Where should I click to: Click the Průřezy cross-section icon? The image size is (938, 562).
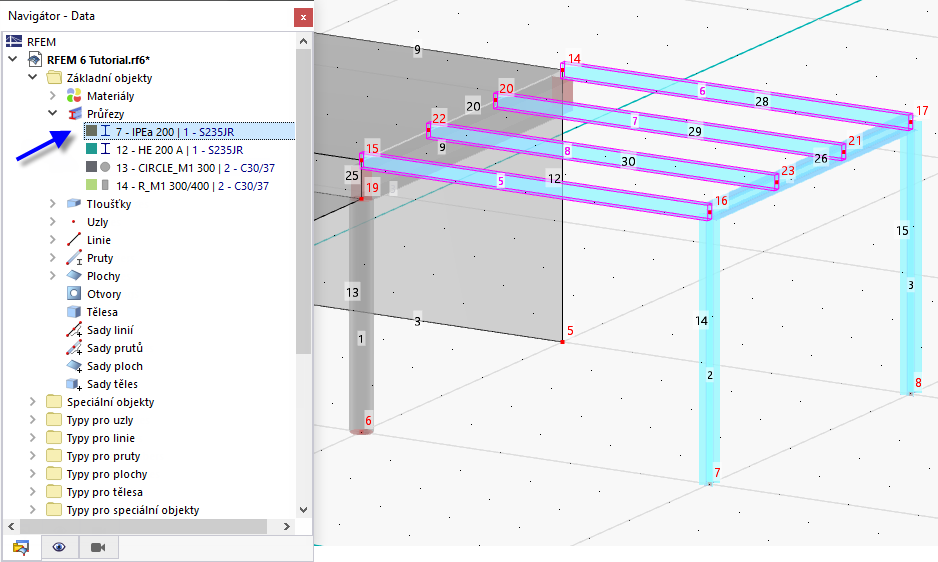tap(74, 114)
